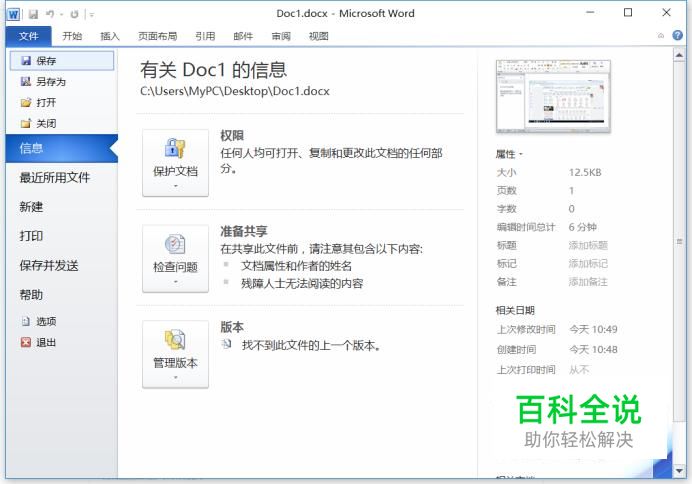Switch to the 开始 tab
Image resolution: width=692 pixels, height=484 pixels.
[72, 36]
